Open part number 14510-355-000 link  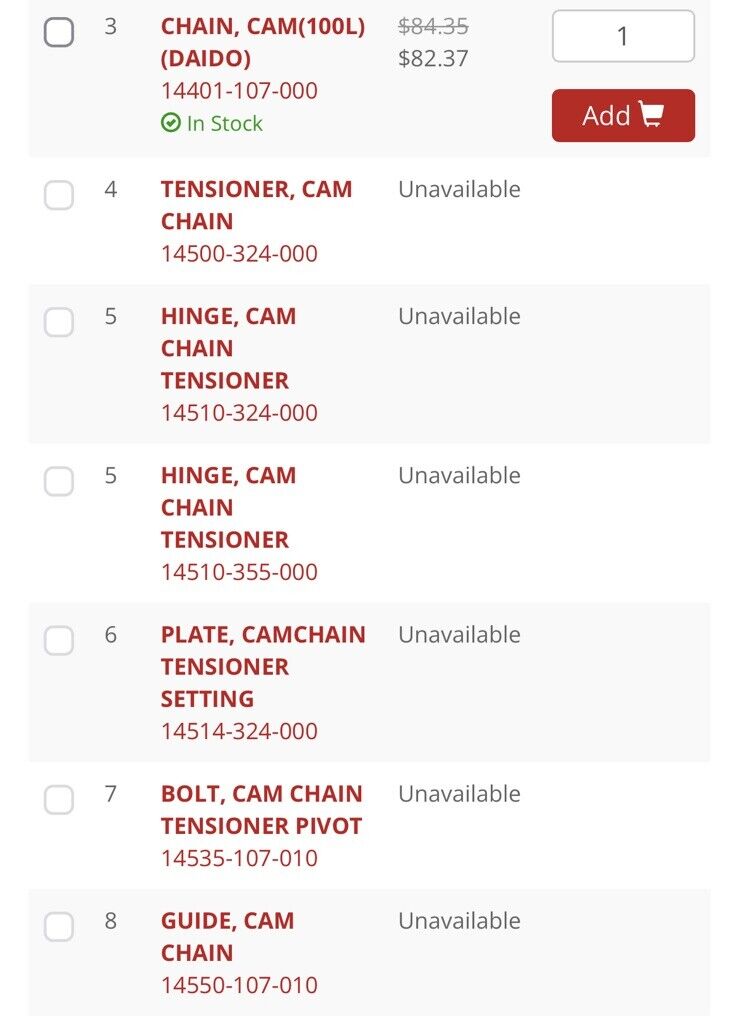239,572
